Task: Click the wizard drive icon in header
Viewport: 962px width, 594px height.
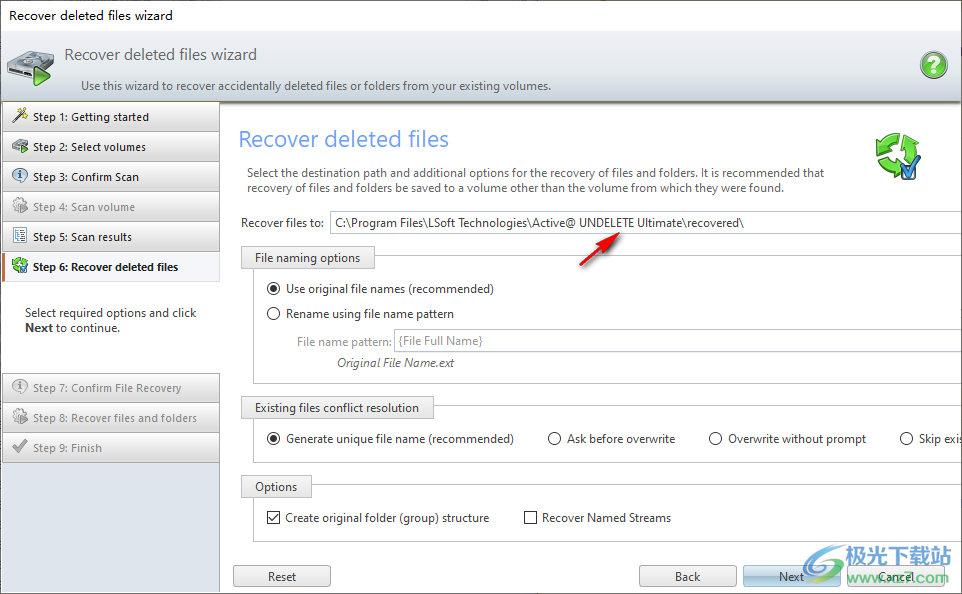Action: pyautogui.click(x=30, y=68)
